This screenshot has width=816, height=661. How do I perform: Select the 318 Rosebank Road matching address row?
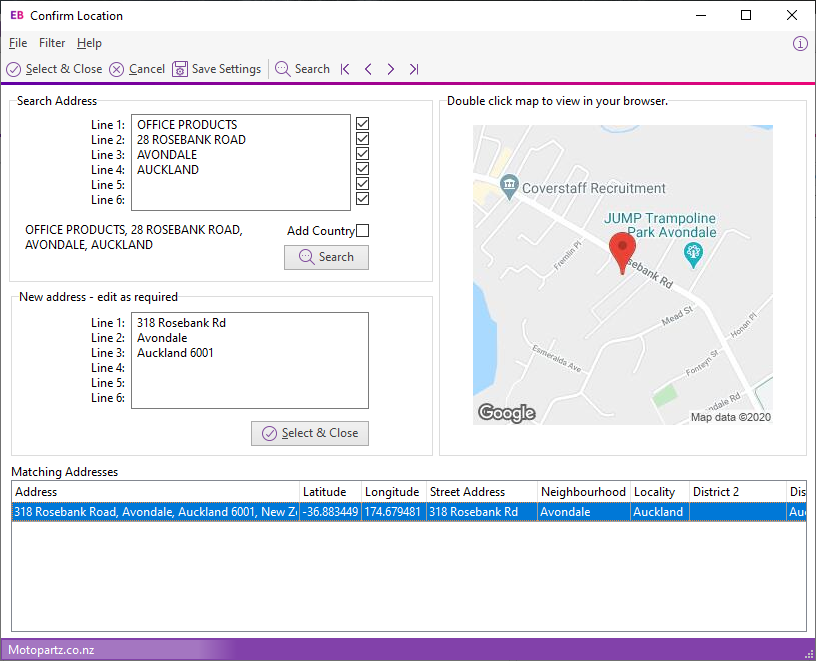tap(150, 511)
